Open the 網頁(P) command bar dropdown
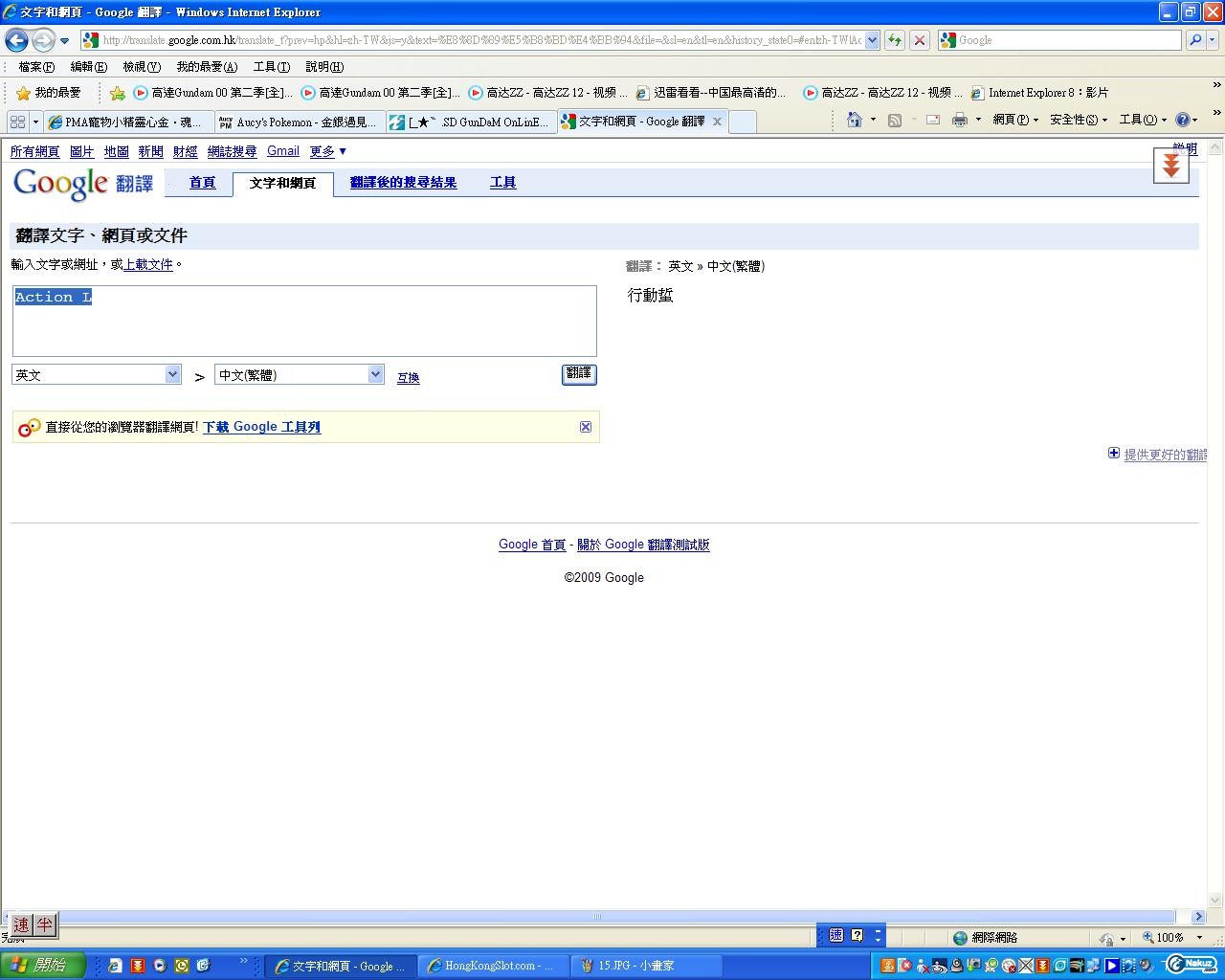1225x980 pixels. click(x=1015, y=120)
